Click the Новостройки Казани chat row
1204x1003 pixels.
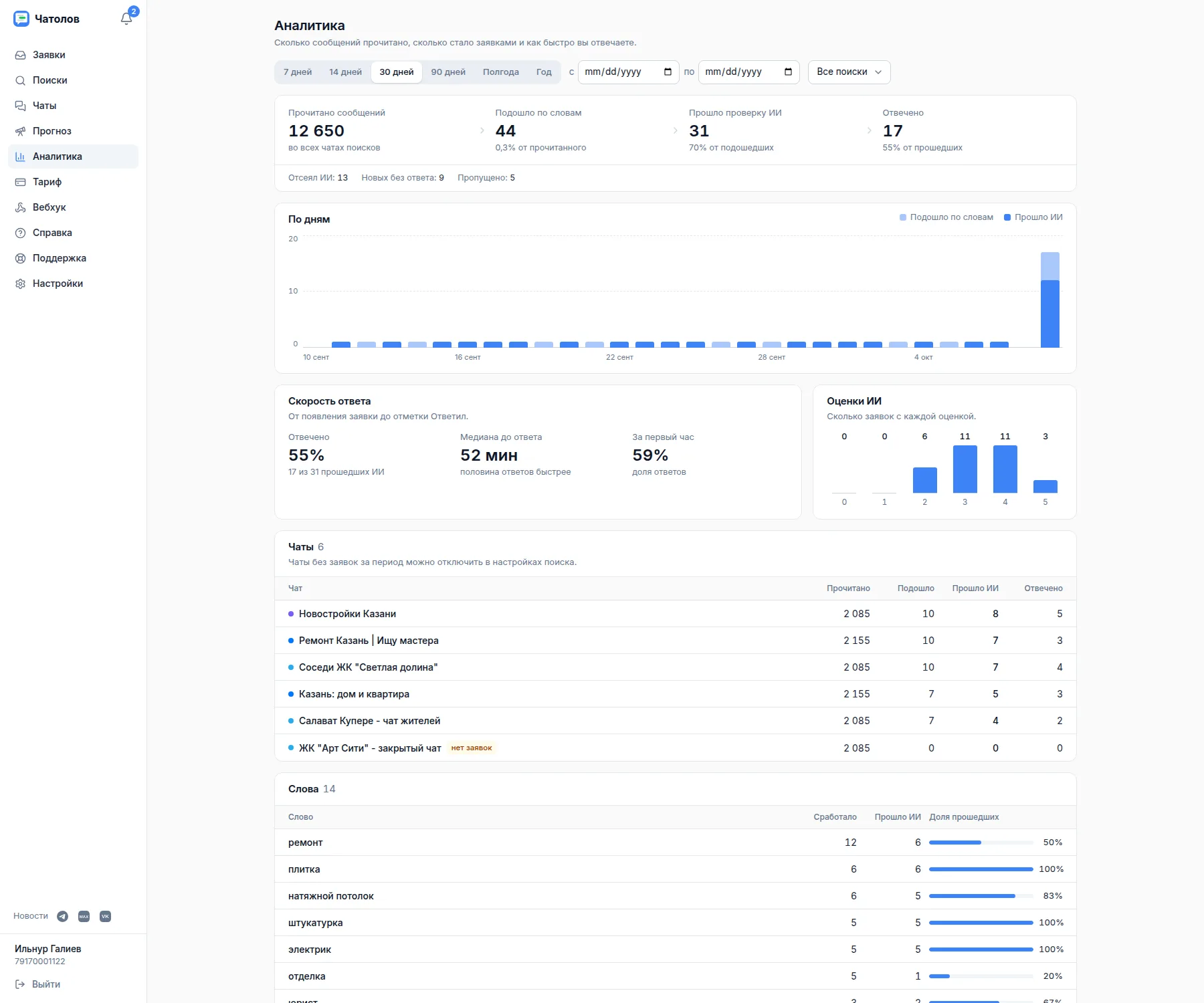tap(675, 614)
